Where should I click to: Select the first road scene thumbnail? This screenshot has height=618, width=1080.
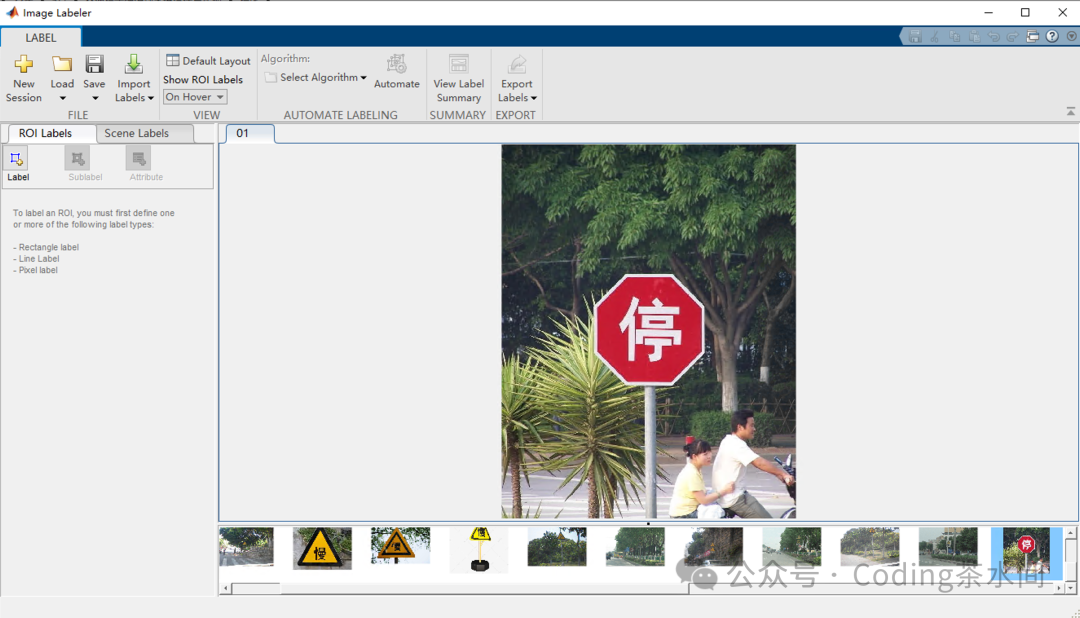pos(247,546)
